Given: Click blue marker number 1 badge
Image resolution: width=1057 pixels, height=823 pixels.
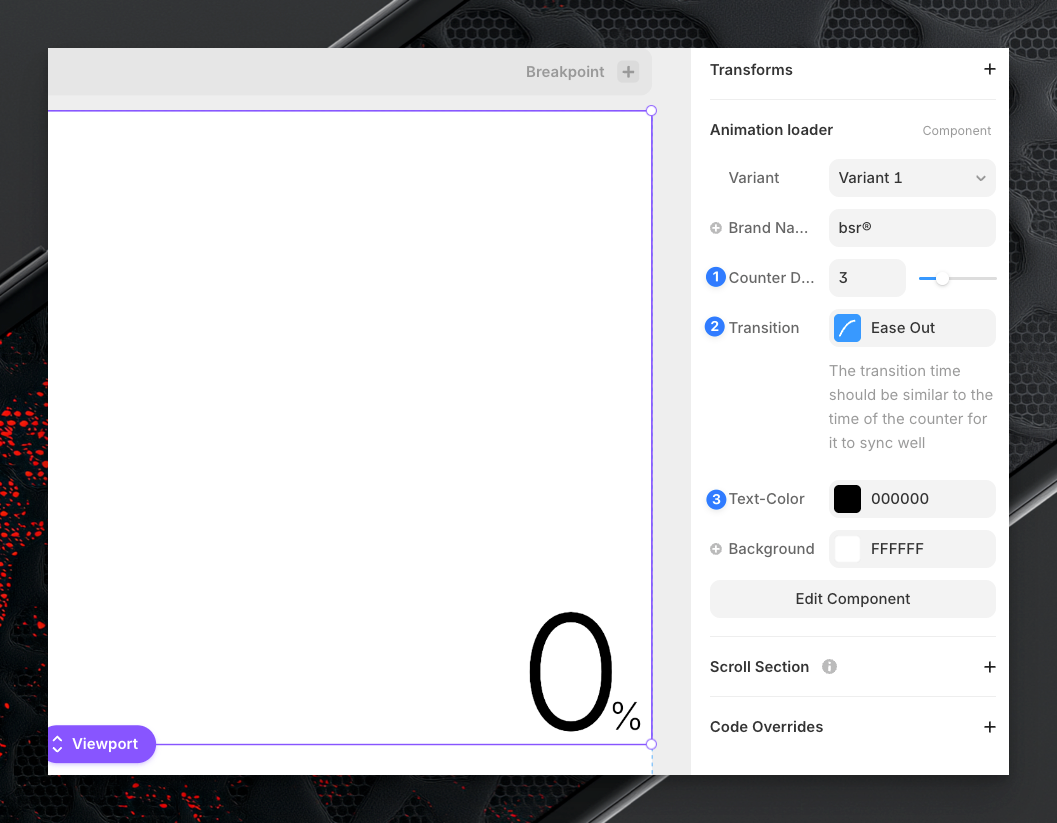Looking at the screenshot, I should click(716, 277).
